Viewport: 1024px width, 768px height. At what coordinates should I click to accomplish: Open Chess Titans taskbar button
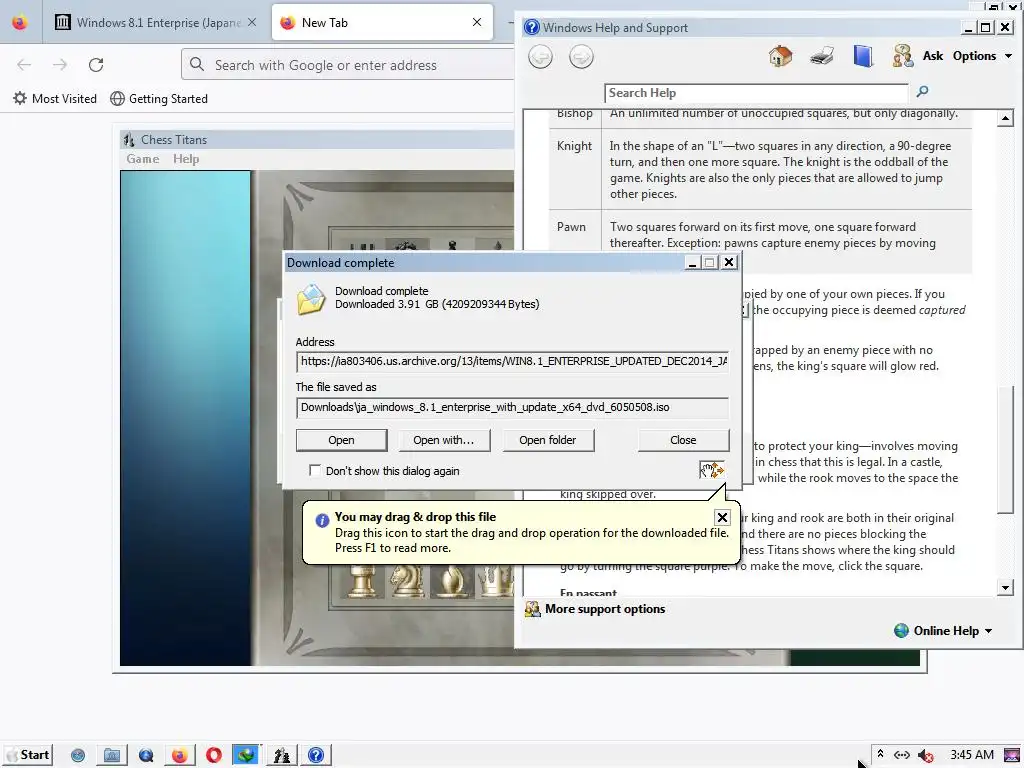point(281,756)
